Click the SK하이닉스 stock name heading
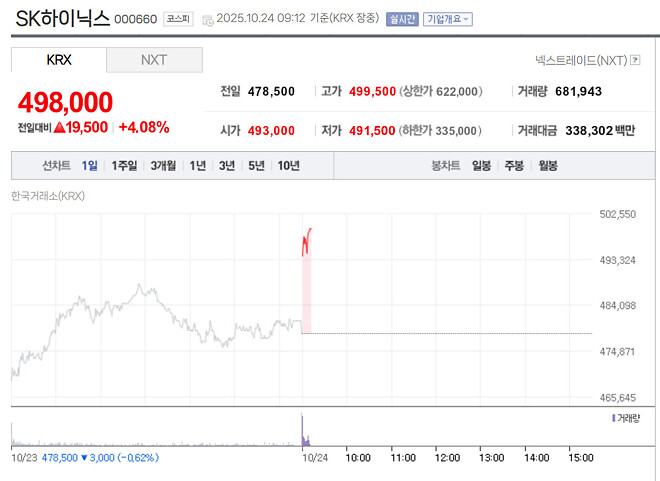The width and height of the screenshot is (660, 481). 63,19
